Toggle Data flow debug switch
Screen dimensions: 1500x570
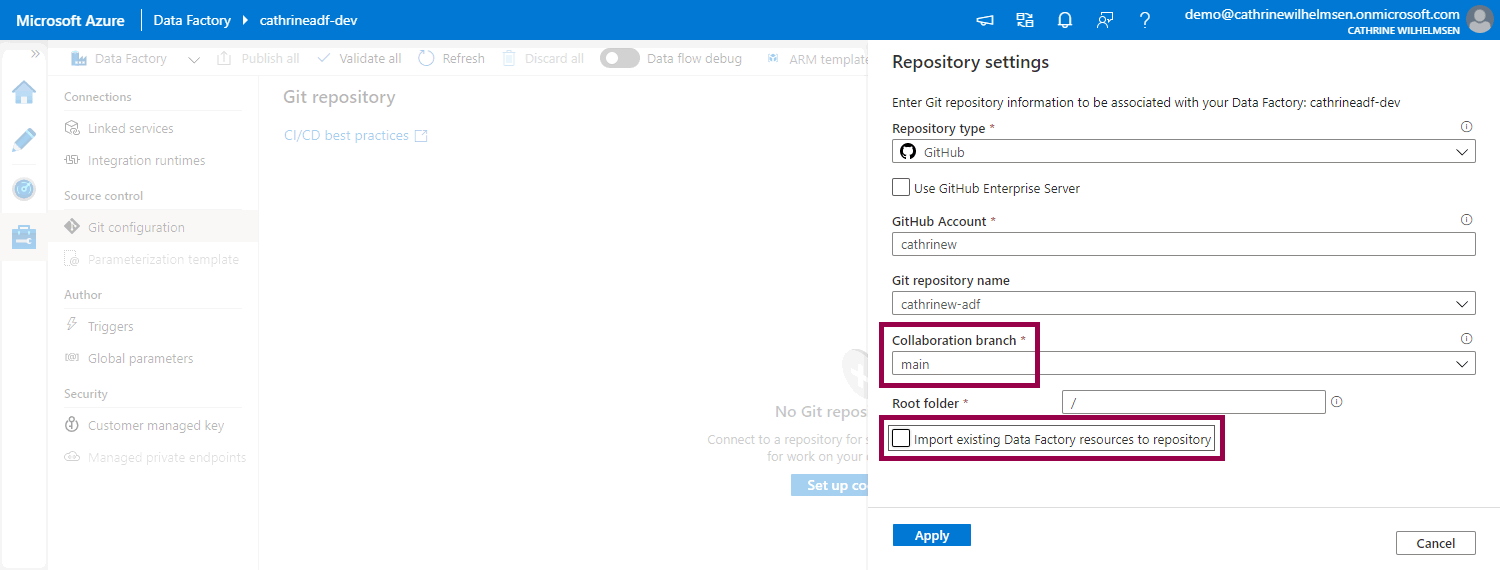[620, 59]
